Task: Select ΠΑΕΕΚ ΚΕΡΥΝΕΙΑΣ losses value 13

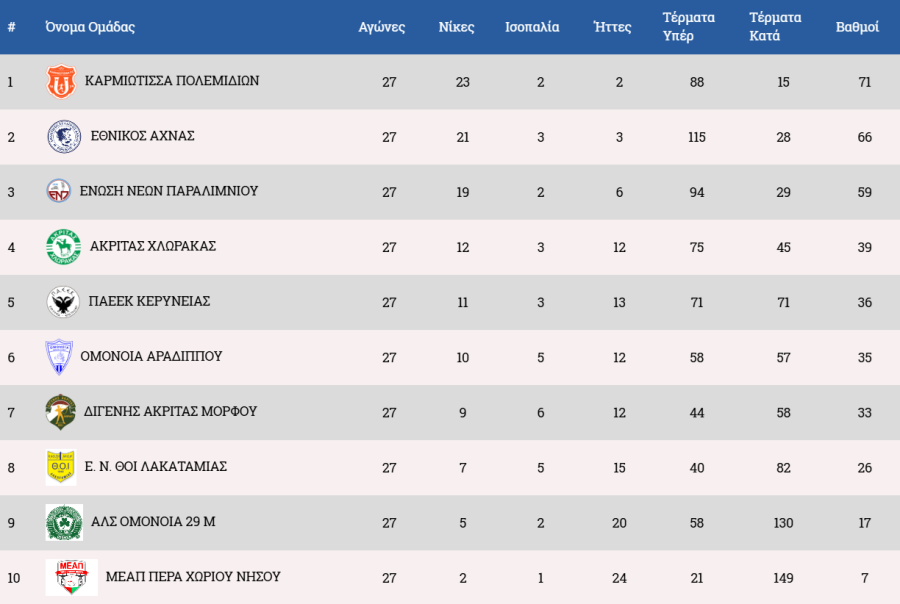Action: click(x=619, y=303)
